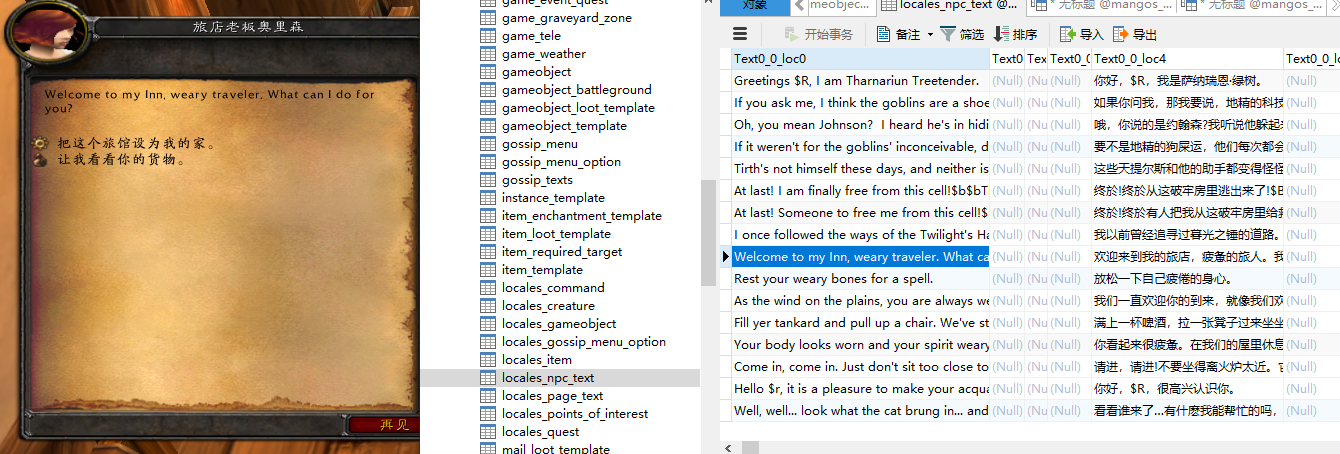This screenshot has width=1340, height=454.
Task: Open the gameobject_battleground table
Action: click(576, 90)
